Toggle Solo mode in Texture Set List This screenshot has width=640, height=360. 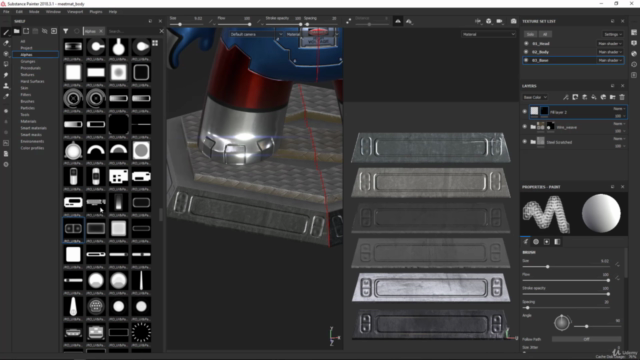click(530, 34)
